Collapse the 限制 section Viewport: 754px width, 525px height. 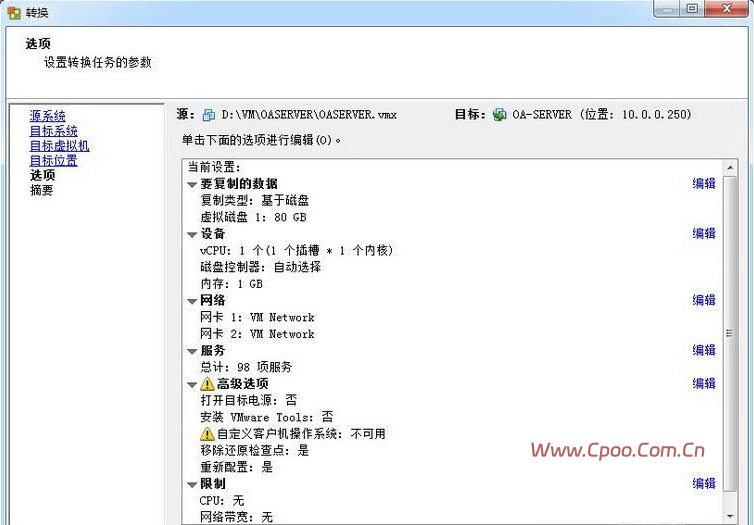click(x=192, y=485)
